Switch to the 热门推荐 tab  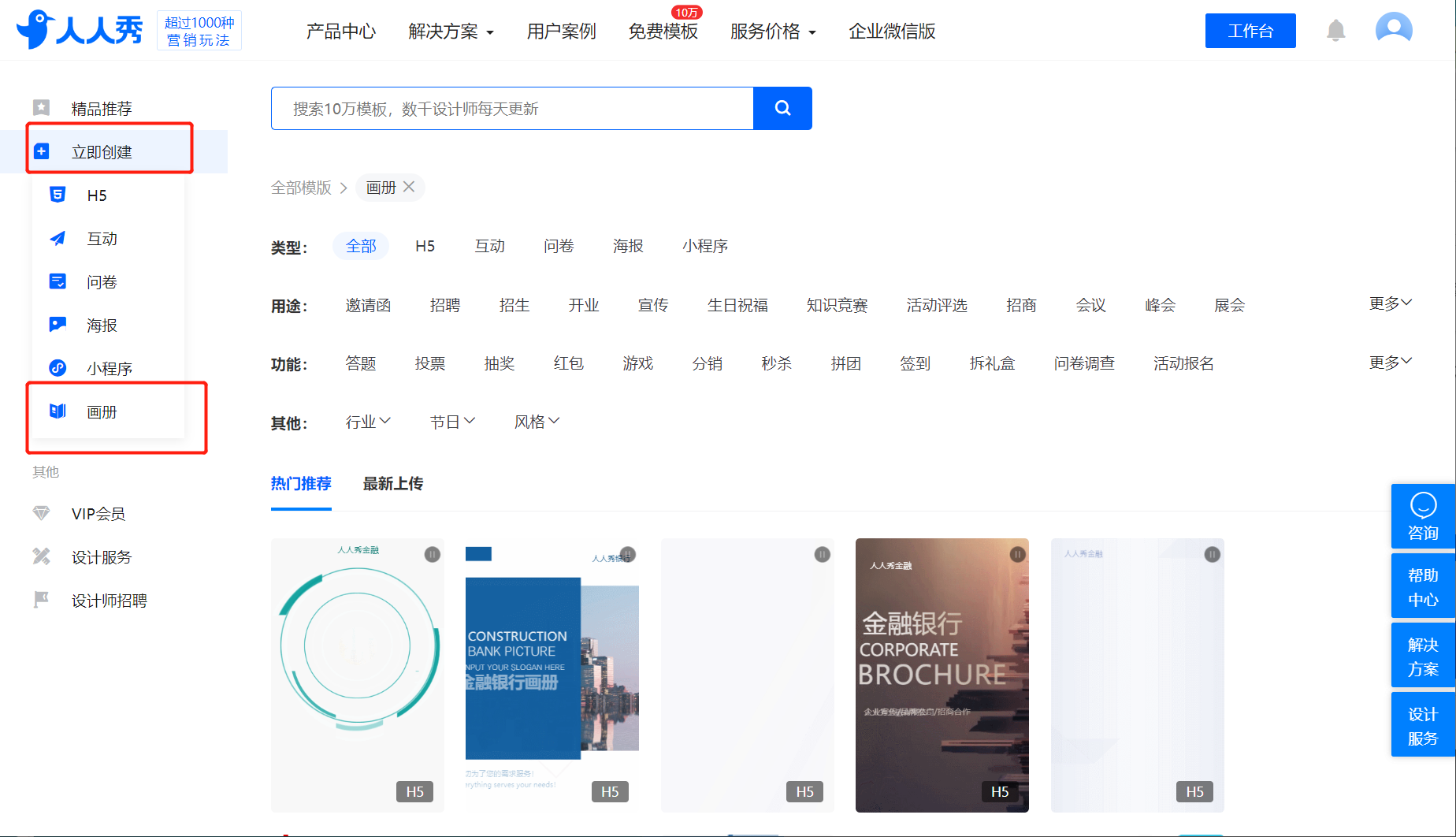pyautogui.click(x=301, y=483)
